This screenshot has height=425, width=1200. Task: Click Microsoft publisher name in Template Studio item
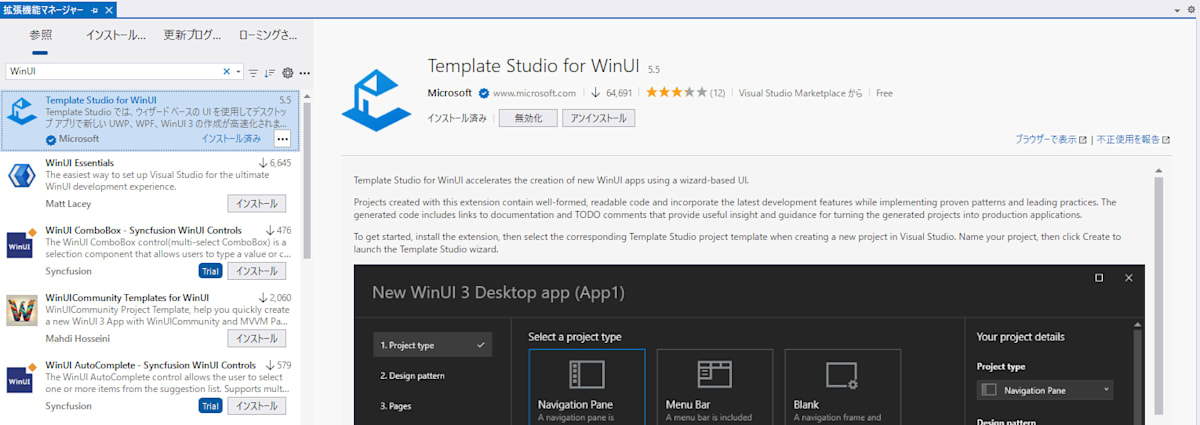(79, 139)
